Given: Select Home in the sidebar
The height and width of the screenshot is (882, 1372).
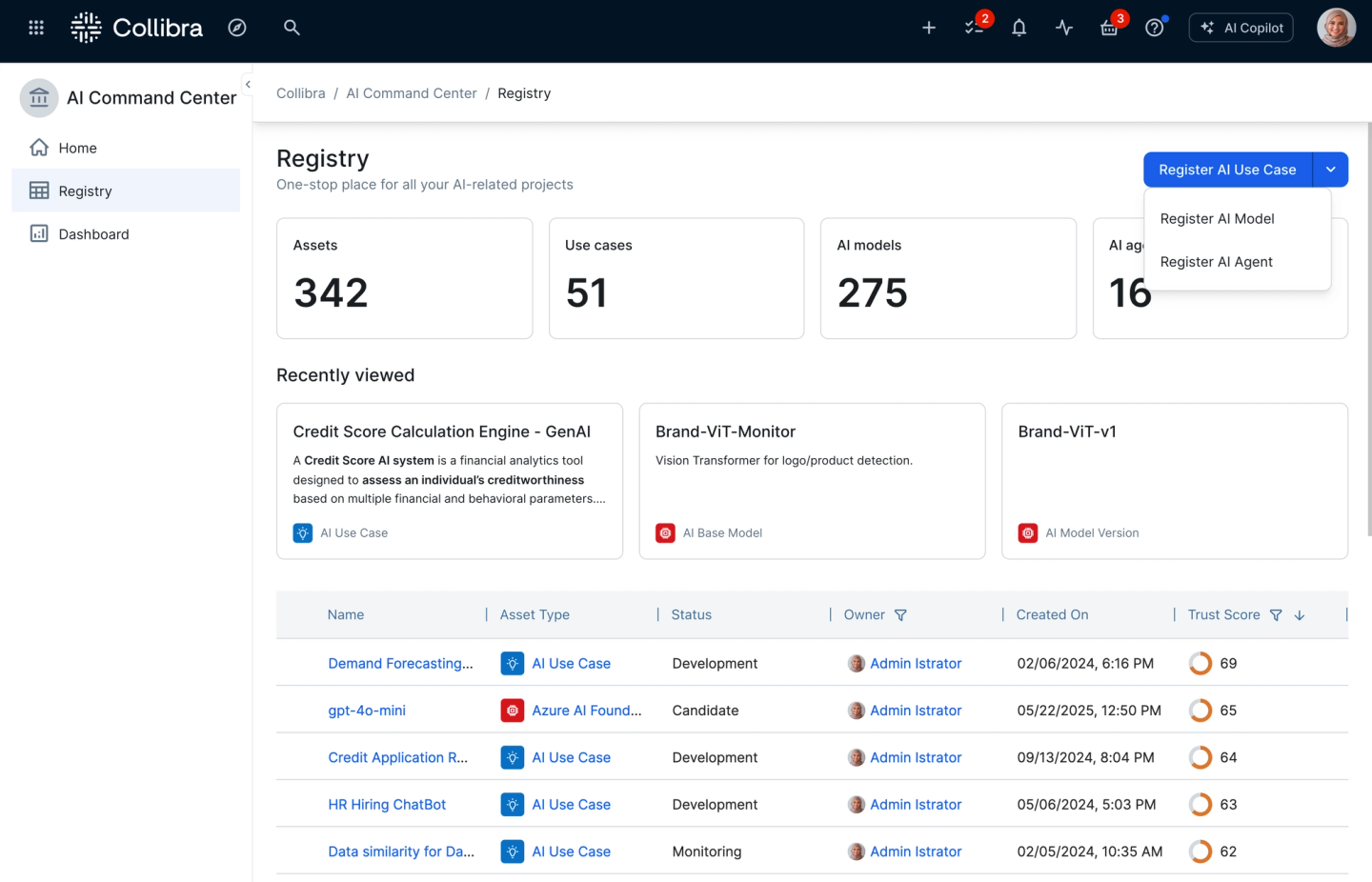Looking at the screenshot, I should [77, 148].
